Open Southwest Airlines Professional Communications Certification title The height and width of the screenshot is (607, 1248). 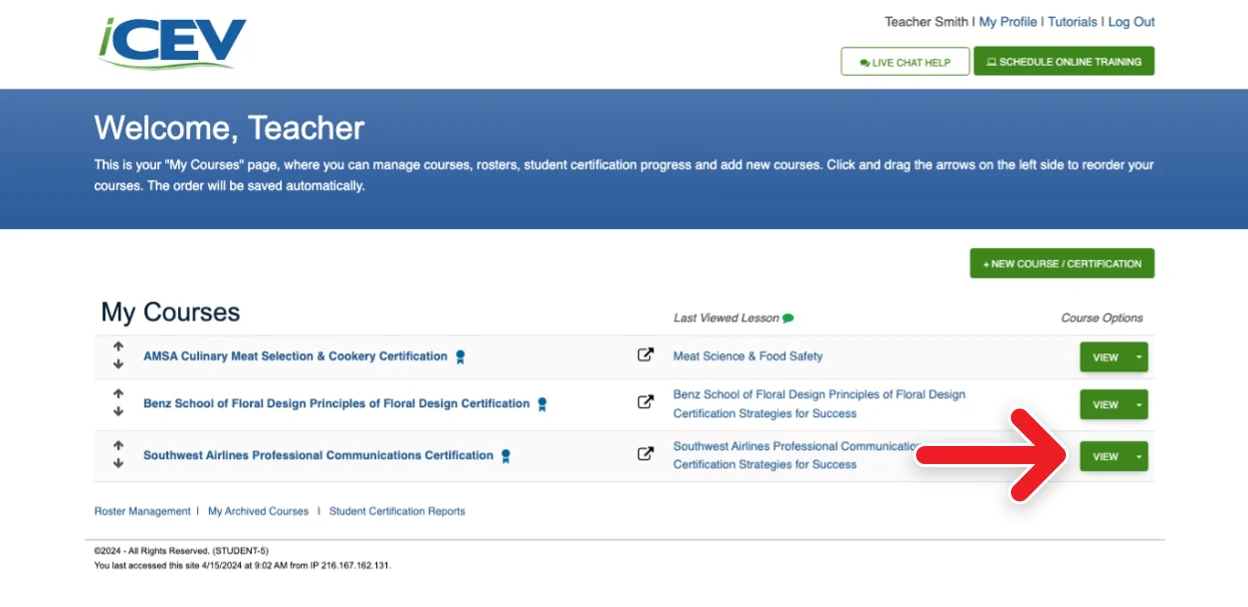point(318,455)
